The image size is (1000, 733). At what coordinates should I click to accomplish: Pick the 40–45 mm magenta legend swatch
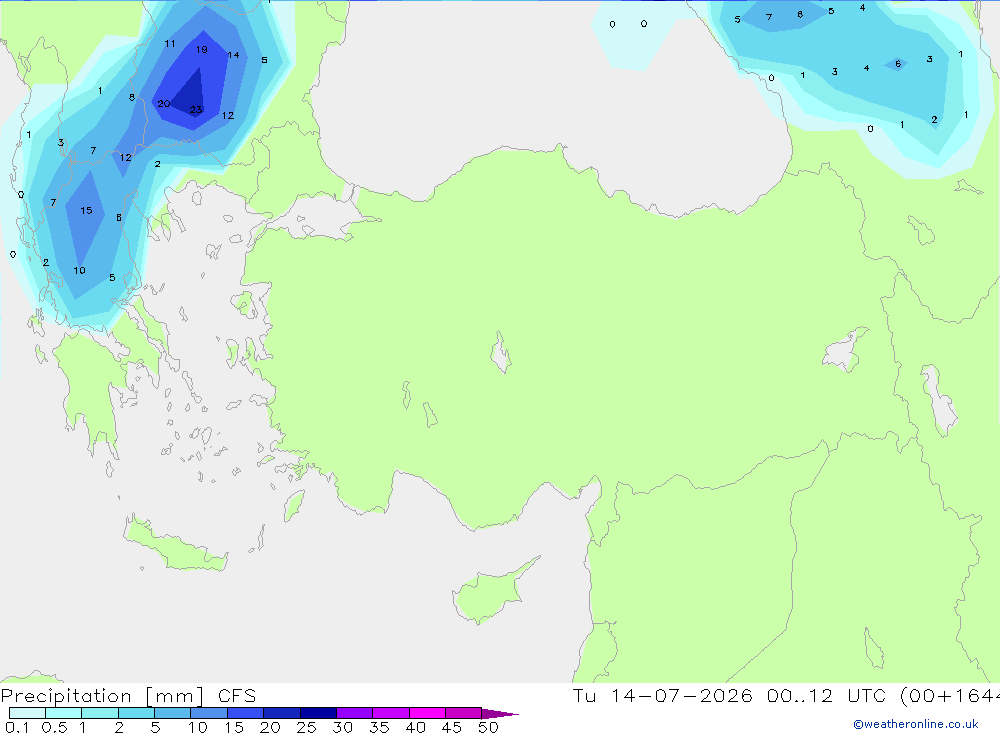tap(427, 713)
